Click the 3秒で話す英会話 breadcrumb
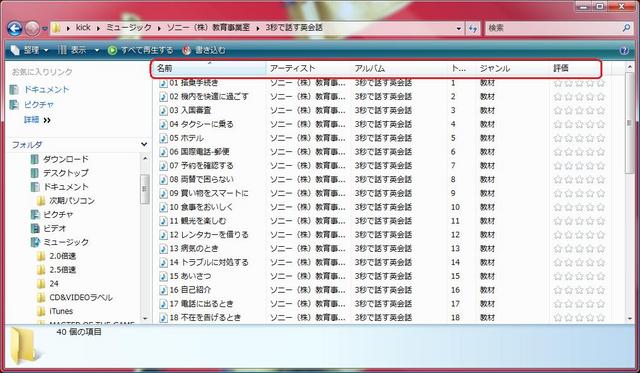Viewport: 640px width, 373px height. click(x=294, y=27)
